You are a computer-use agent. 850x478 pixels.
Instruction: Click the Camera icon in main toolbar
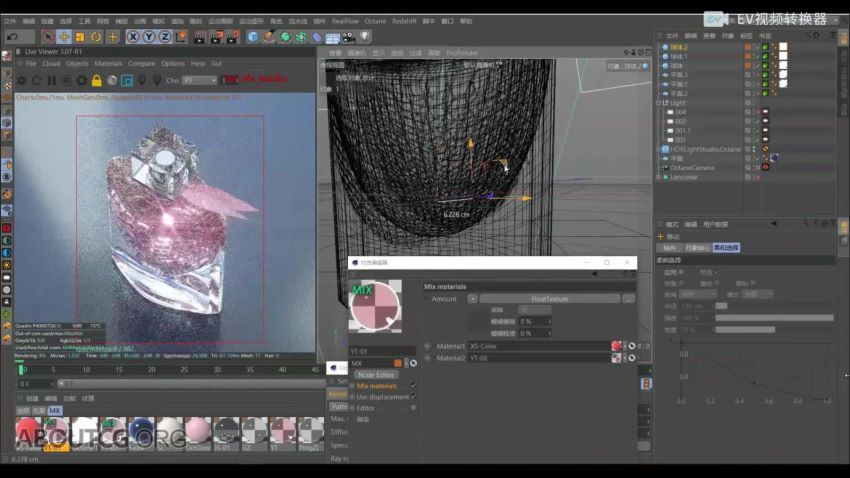click(349, 37)
